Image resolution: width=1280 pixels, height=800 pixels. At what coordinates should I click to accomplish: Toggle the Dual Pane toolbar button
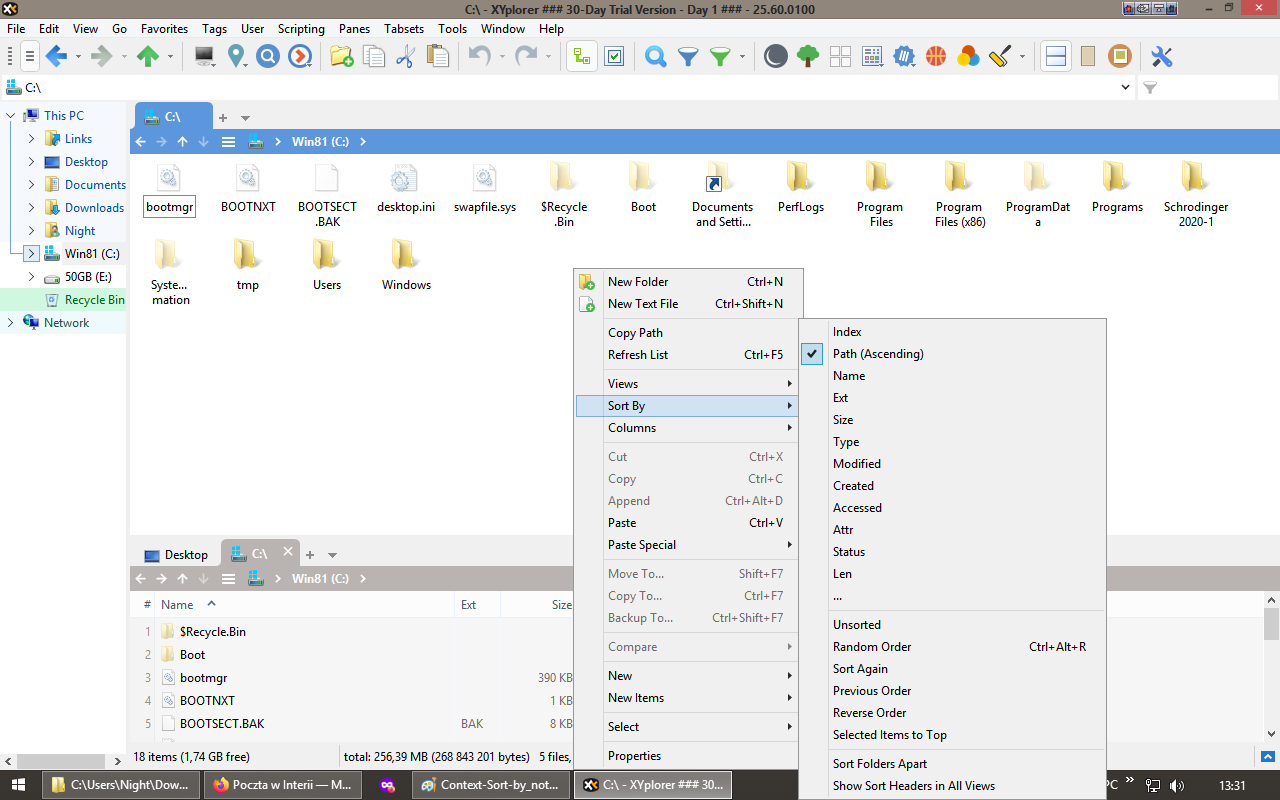[1055, 57]
